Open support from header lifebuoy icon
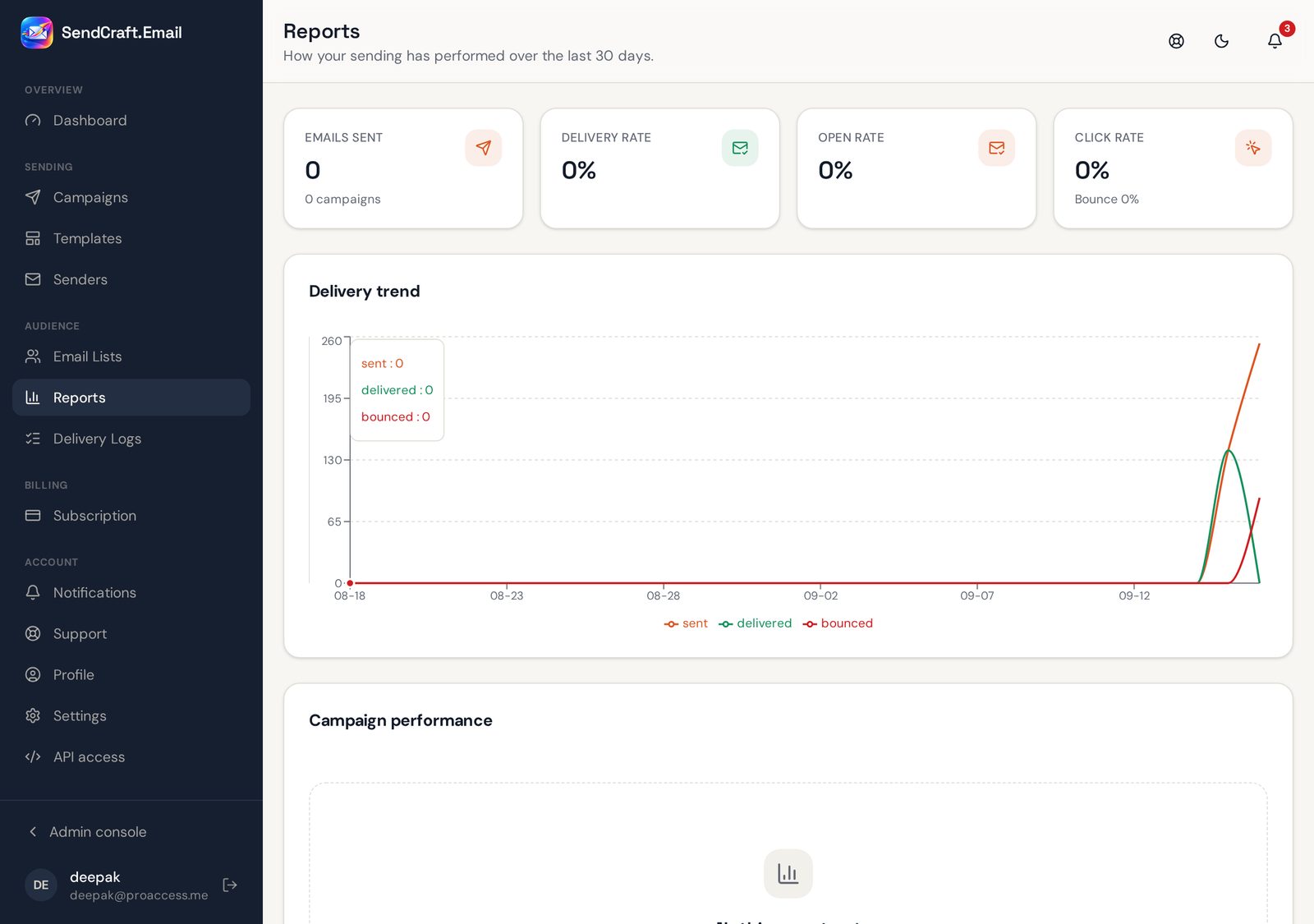 (x=1176, y=41)
